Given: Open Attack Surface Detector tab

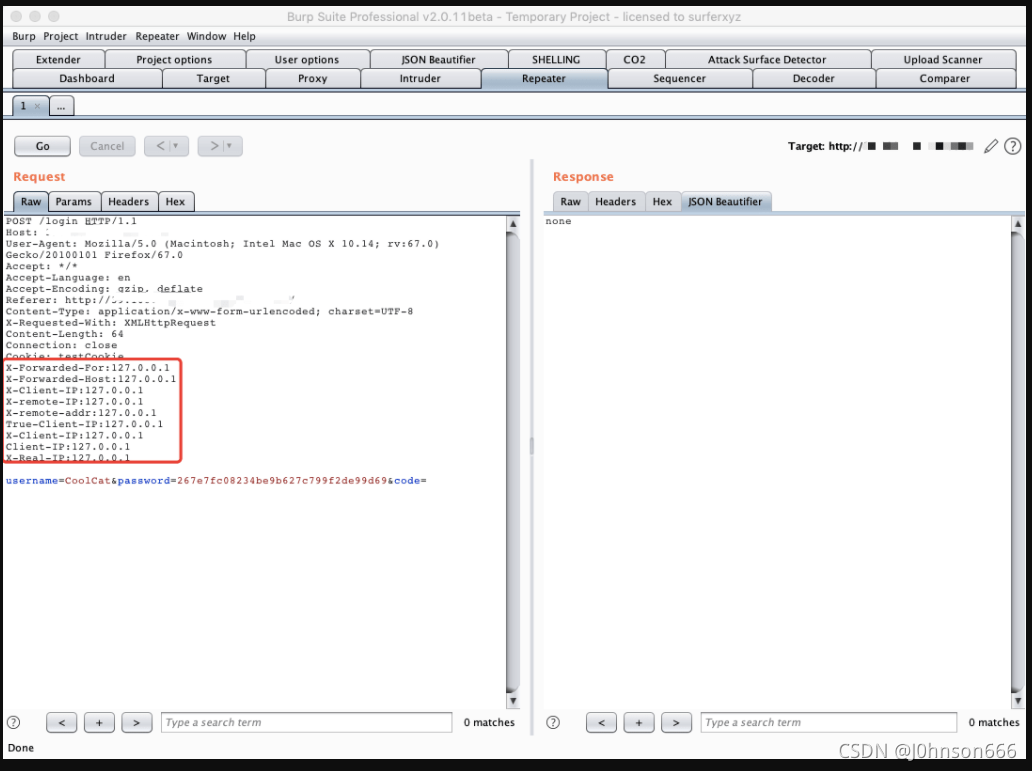Looking at the screenshot, I should click(767, 59).
